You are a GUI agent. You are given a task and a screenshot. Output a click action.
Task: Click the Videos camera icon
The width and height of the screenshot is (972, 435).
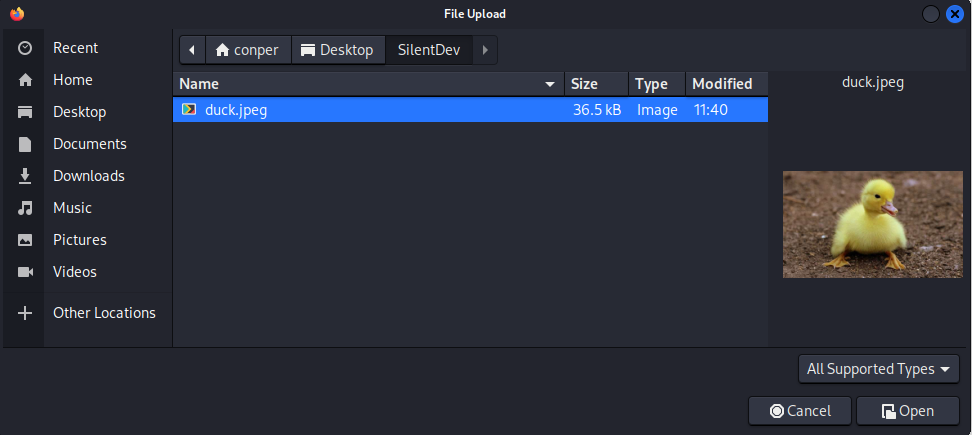26,272
